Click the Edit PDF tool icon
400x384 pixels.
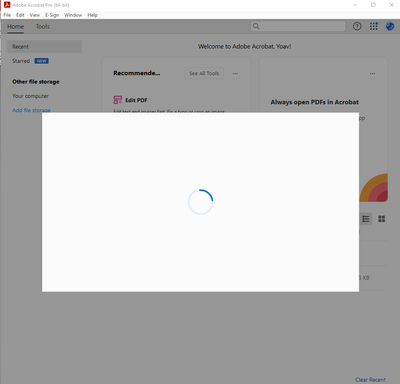pyautogui.click(x=118, y=100)
